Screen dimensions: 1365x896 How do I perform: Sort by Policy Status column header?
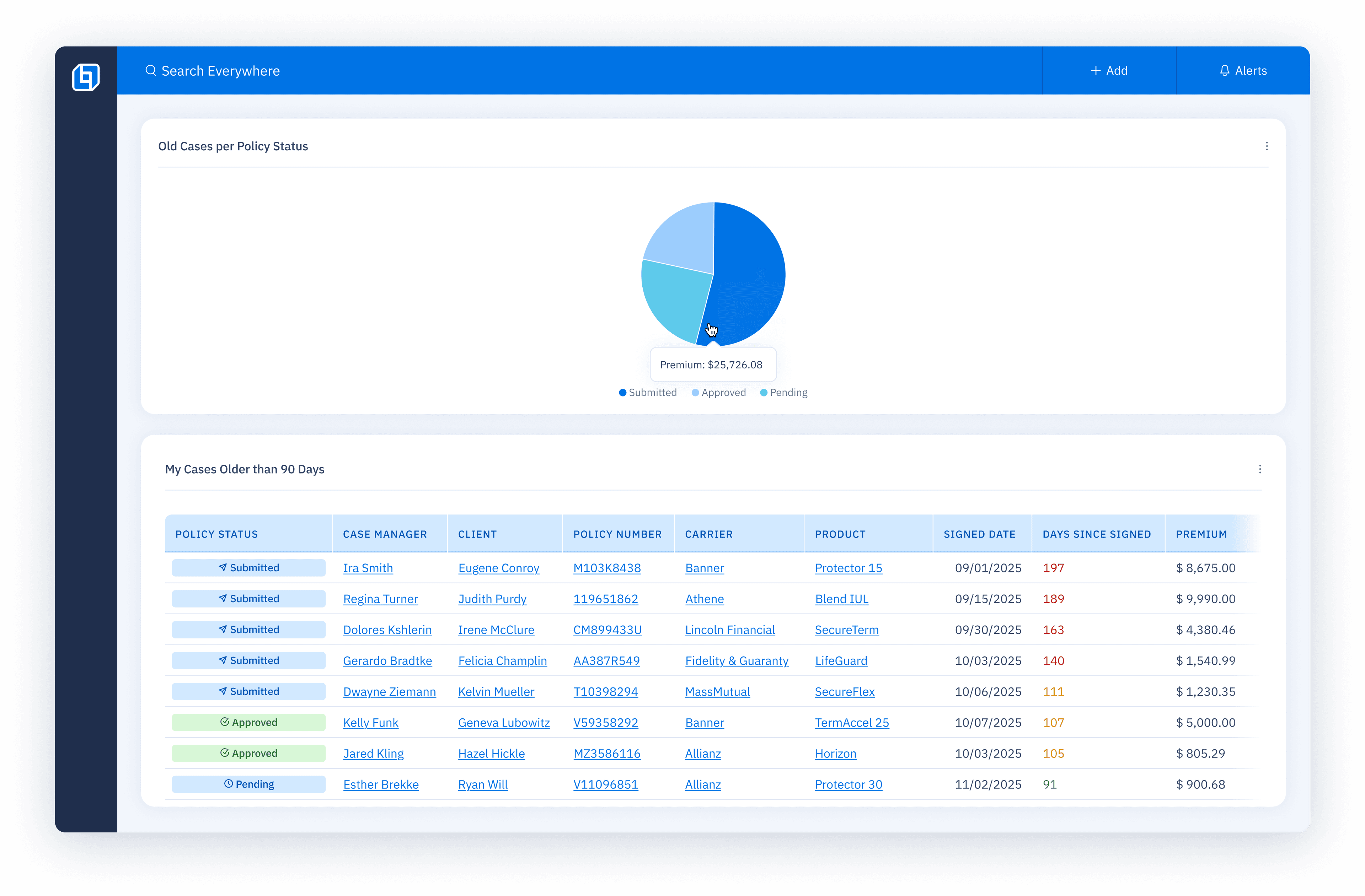217,534
